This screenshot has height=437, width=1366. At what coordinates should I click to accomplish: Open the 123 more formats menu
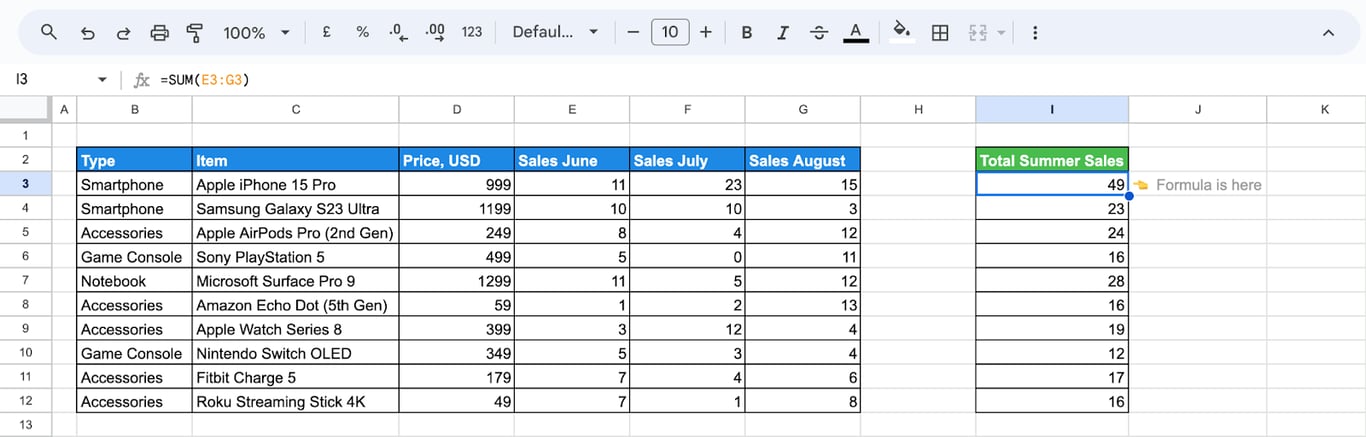click(x=472, y=33)
